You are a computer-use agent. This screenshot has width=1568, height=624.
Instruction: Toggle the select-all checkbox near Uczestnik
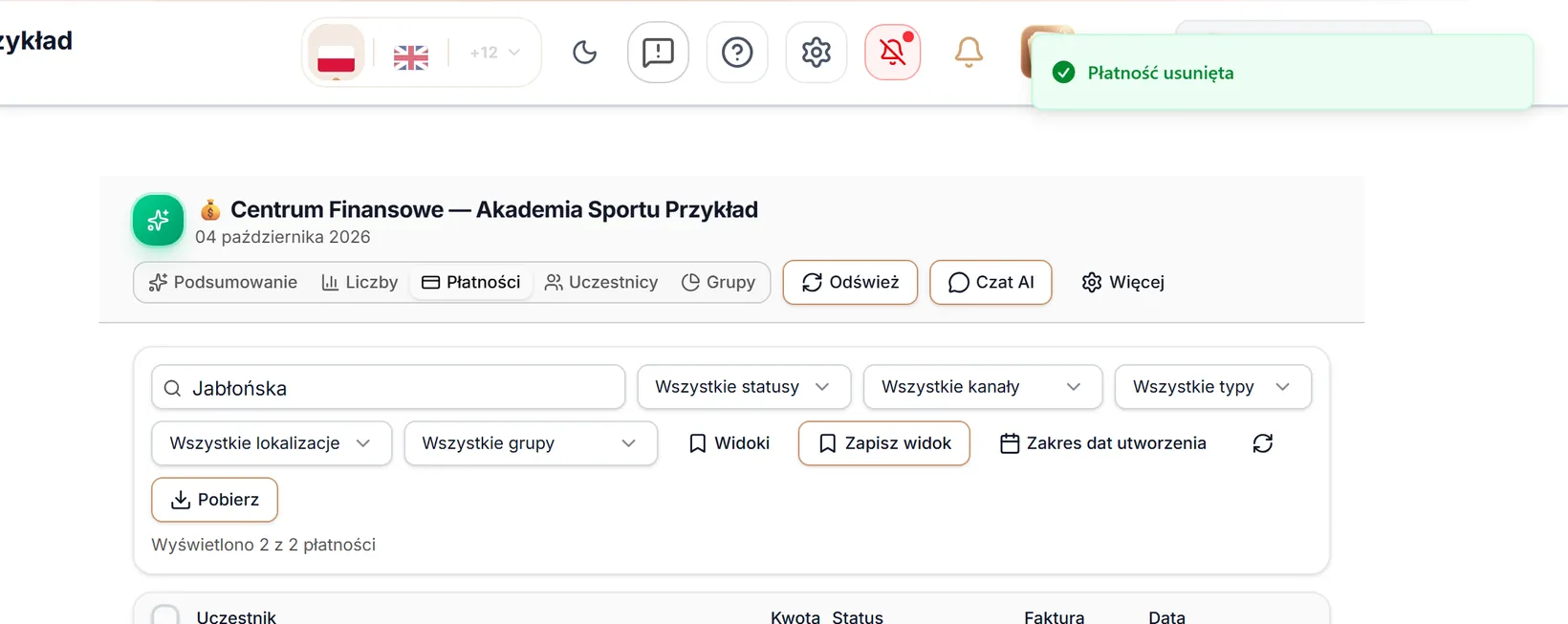(x=165, y=616)
